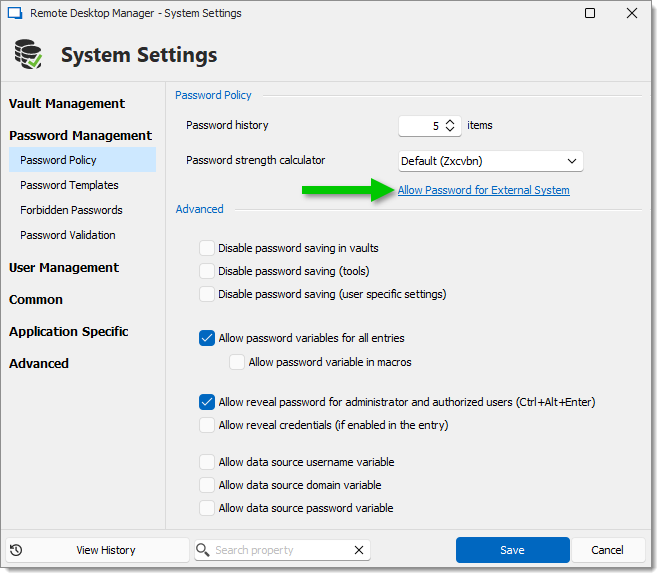The image size is (662, 578).
Task: Select Password Policy in sidebar
Action: pos(82,160)
